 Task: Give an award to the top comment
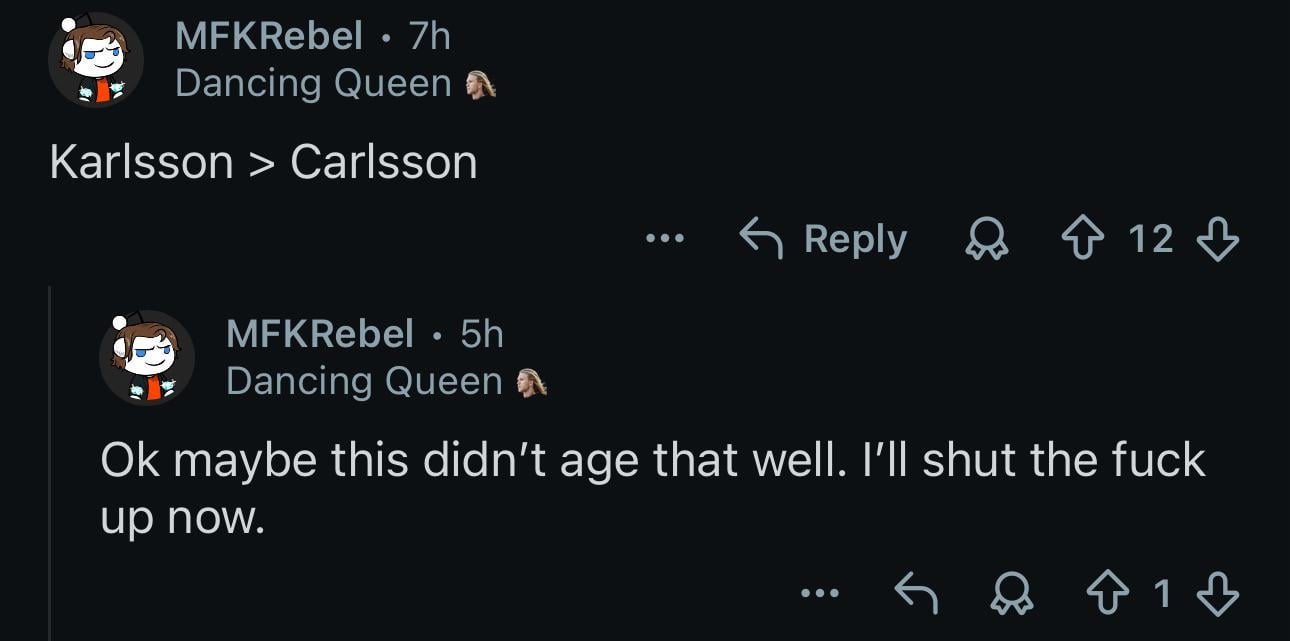(x=985, y=238)
